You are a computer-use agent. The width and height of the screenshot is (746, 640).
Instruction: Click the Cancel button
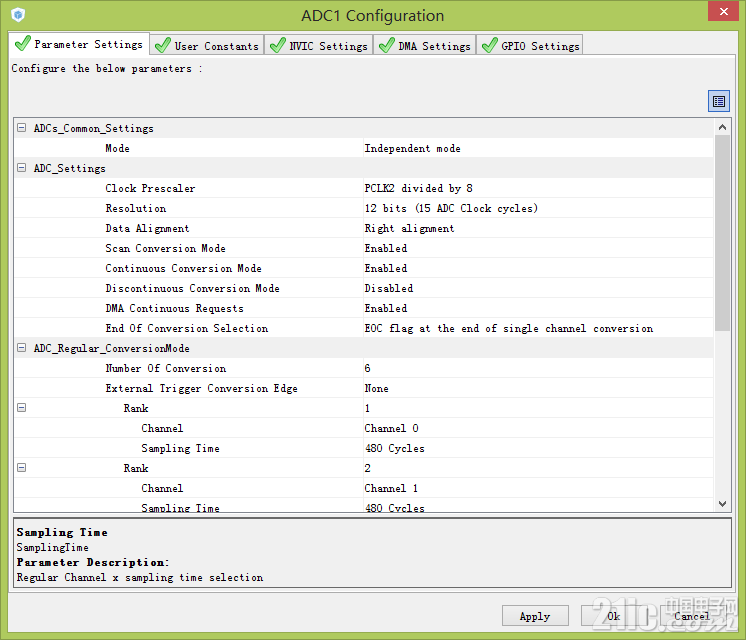tap(692, 616)
